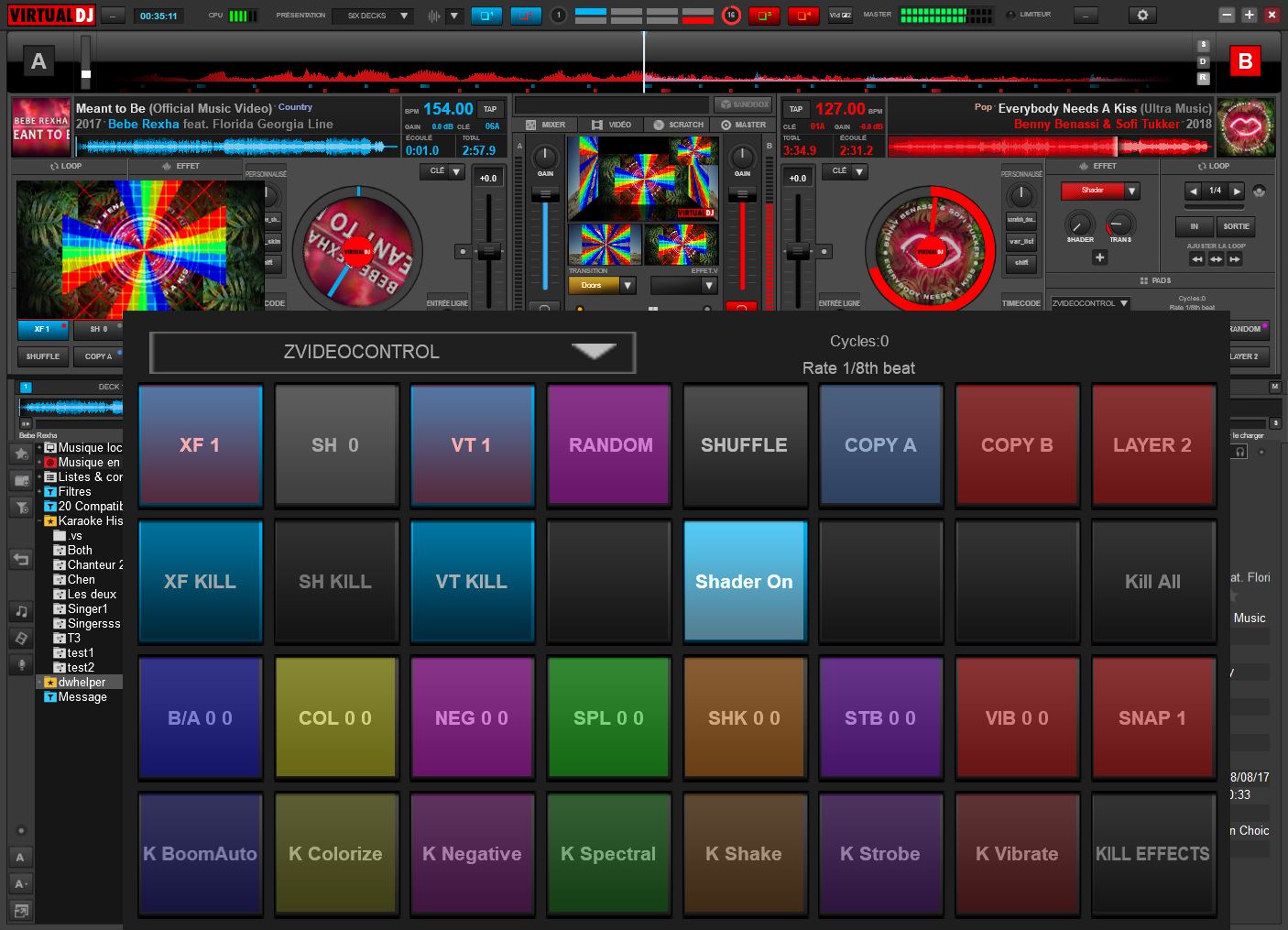The height and width of the screenshot is (930, 1288).
Task: Move loop backward with left double-arrow
Action: pos(1196,259)
